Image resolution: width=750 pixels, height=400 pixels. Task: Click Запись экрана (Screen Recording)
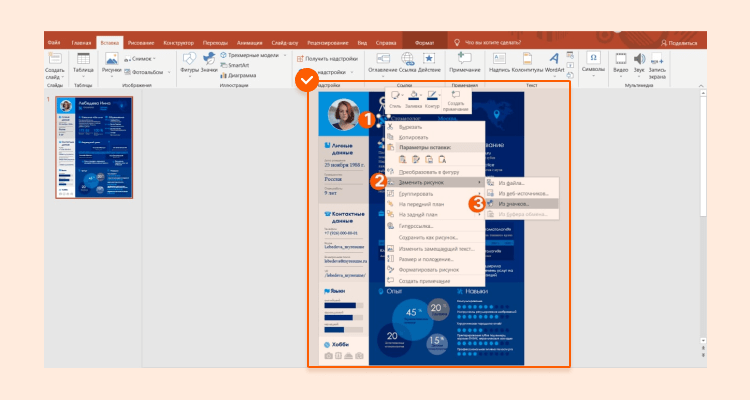pyautogui.click(x=657, y=65)
